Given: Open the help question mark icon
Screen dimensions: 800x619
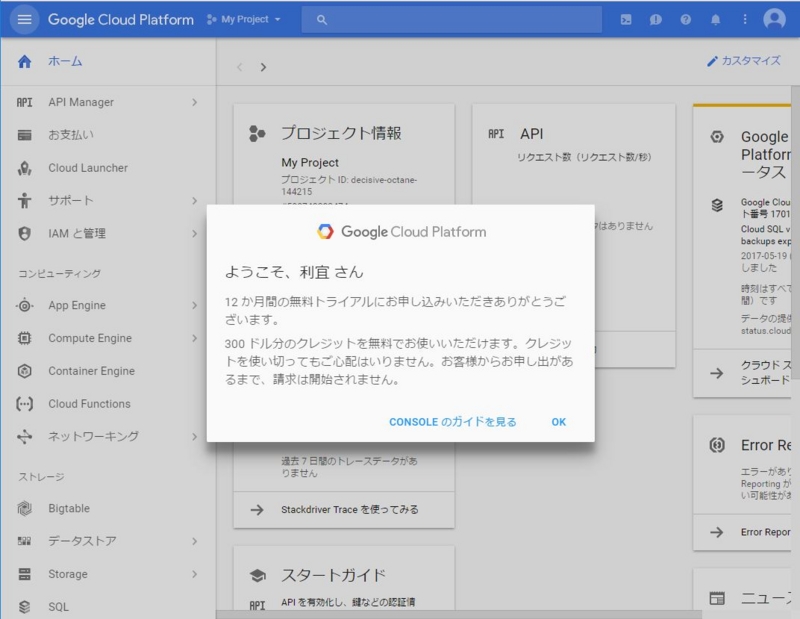Looking at the screenshot, I should point(686,20).
